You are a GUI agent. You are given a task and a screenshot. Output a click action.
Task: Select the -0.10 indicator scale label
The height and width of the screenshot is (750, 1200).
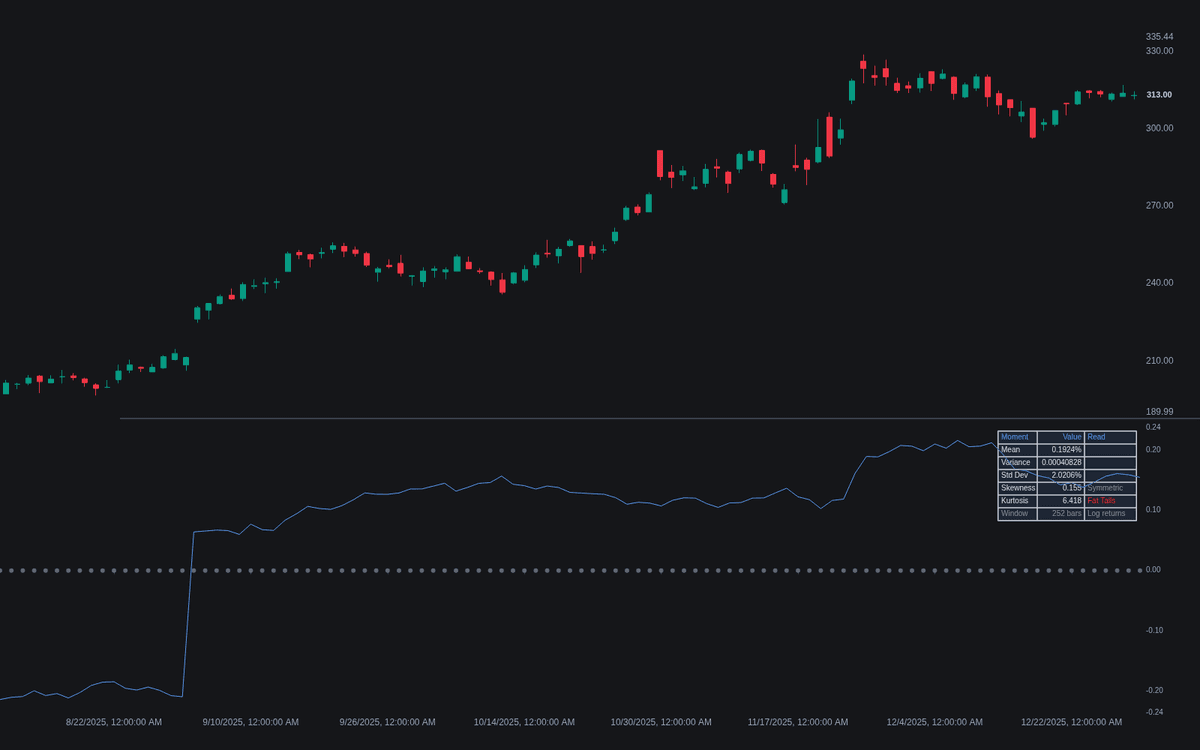1154,631
